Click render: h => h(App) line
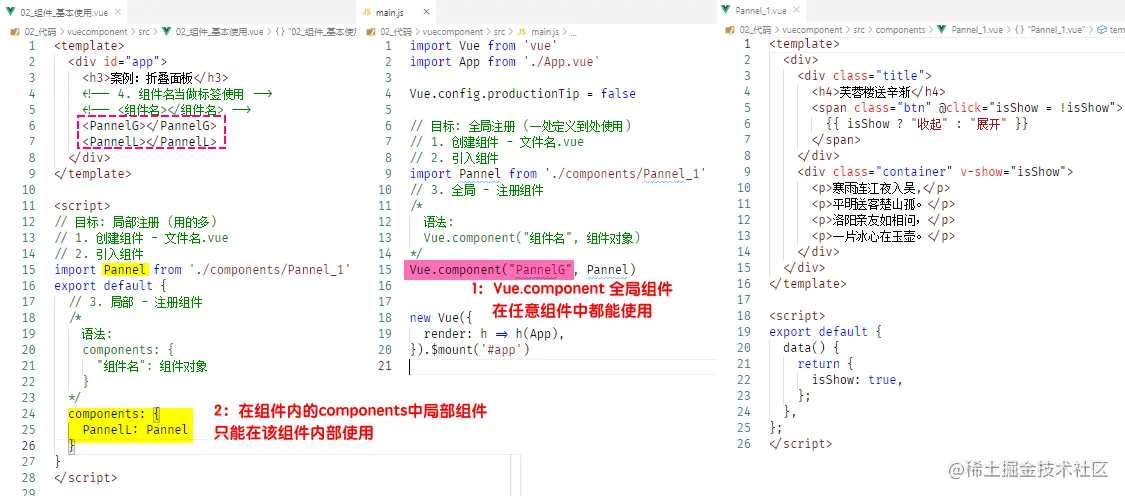 (494, 333)
